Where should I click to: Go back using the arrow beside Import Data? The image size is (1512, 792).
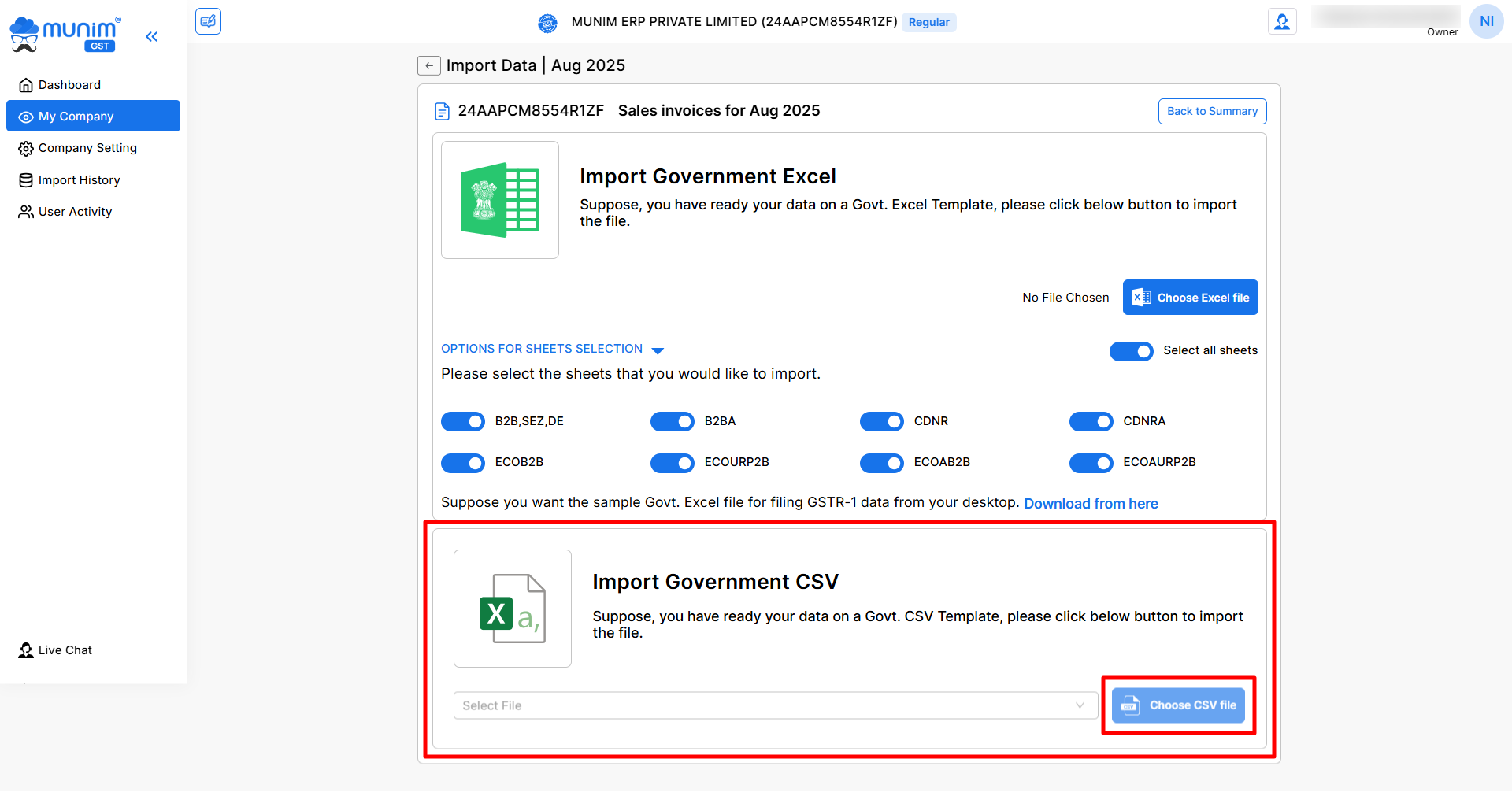[x=428, y=65]
